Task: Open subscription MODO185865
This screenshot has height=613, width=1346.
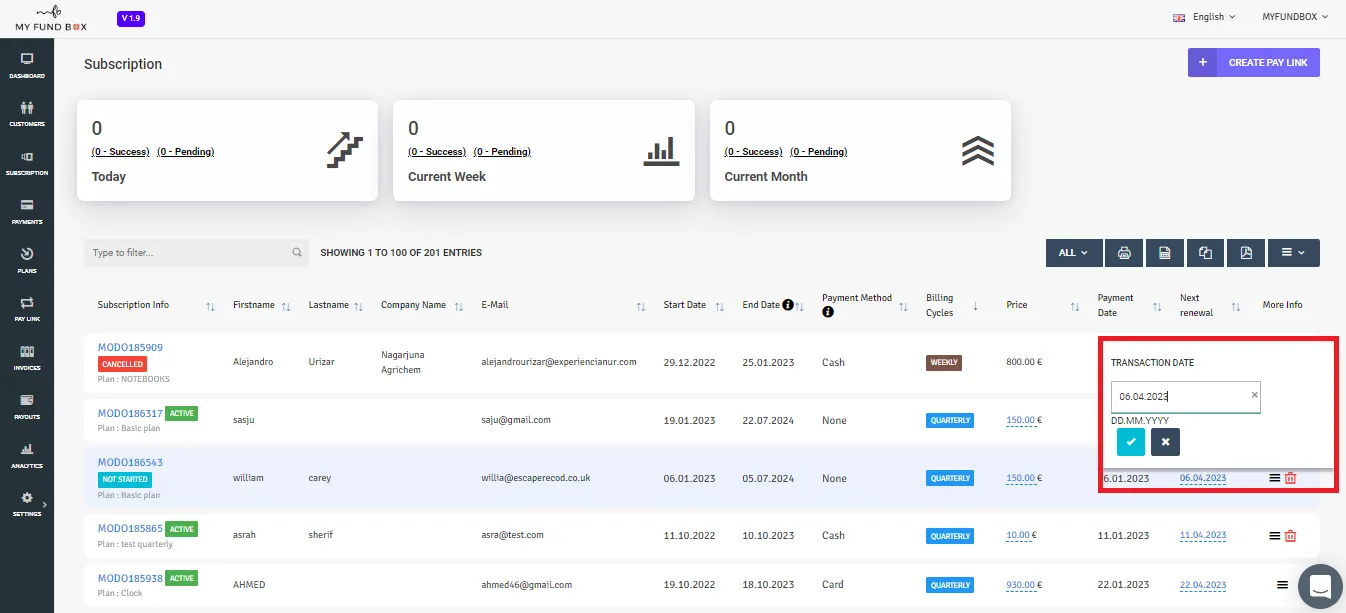Action: coord(130,529)
